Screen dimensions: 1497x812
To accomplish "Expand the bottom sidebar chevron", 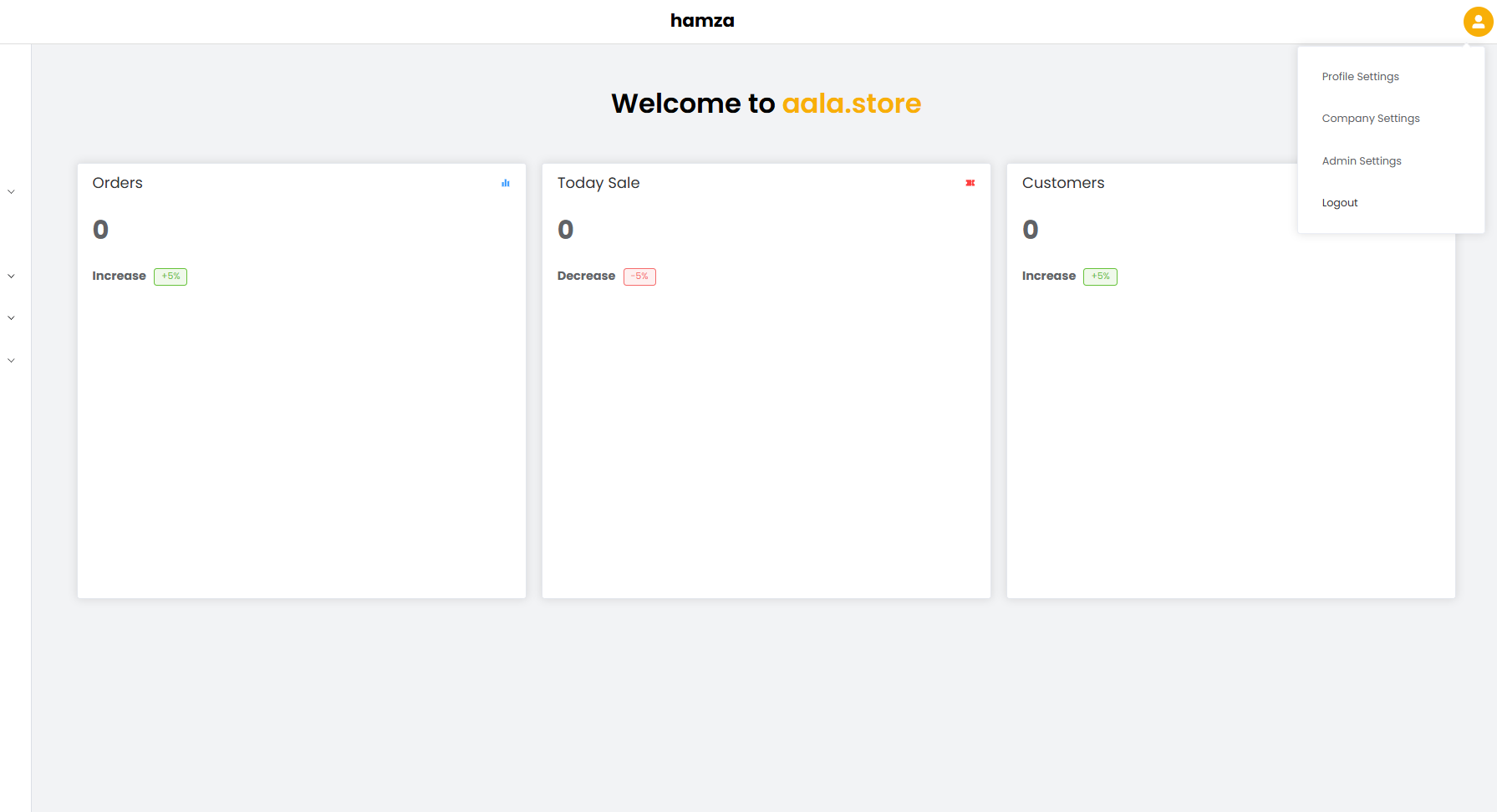I will click(x=11, y=360).
